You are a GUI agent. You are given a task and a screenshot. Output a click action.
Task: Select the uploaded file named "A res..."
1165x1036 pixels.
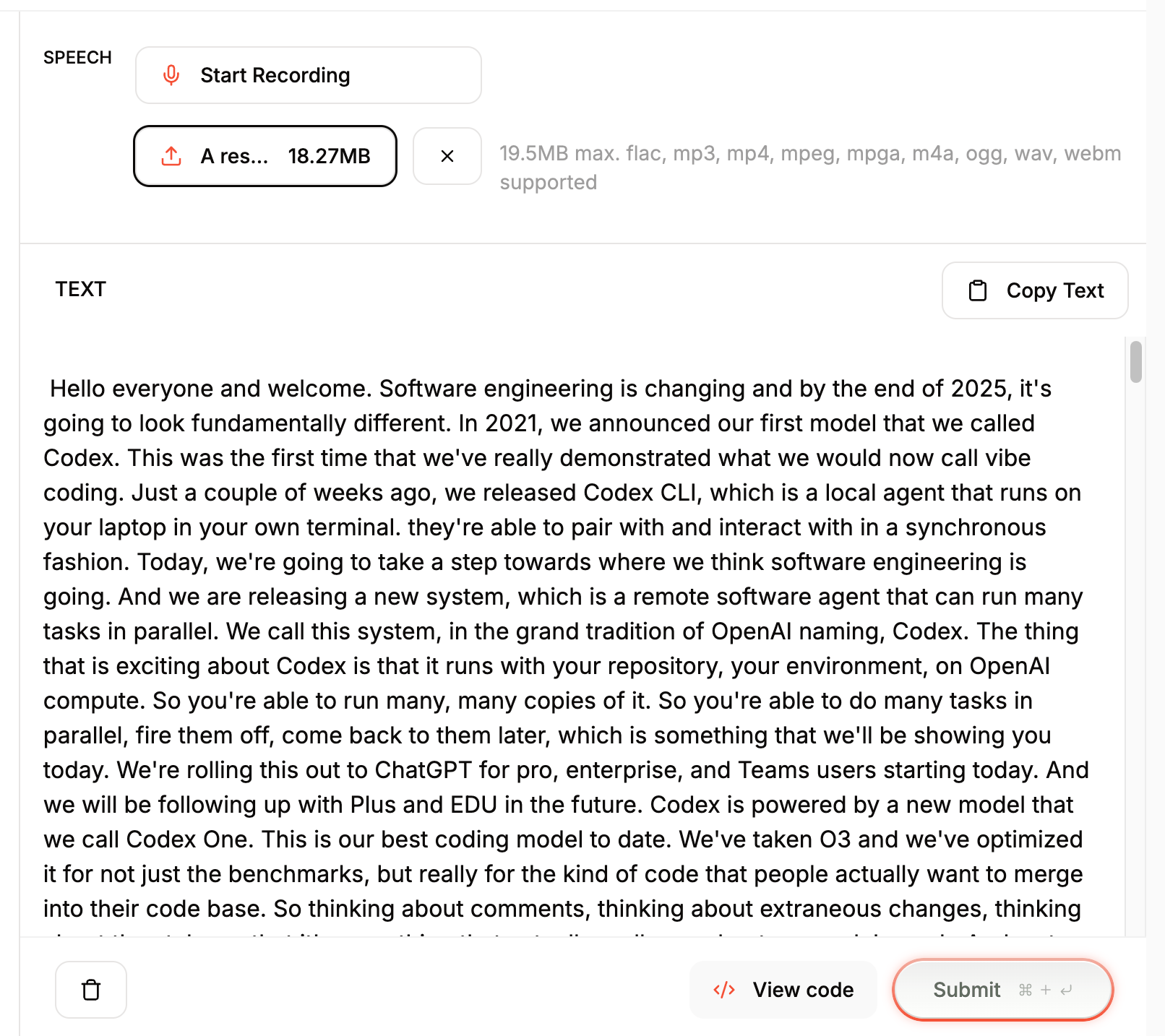(x=234, y=156)
